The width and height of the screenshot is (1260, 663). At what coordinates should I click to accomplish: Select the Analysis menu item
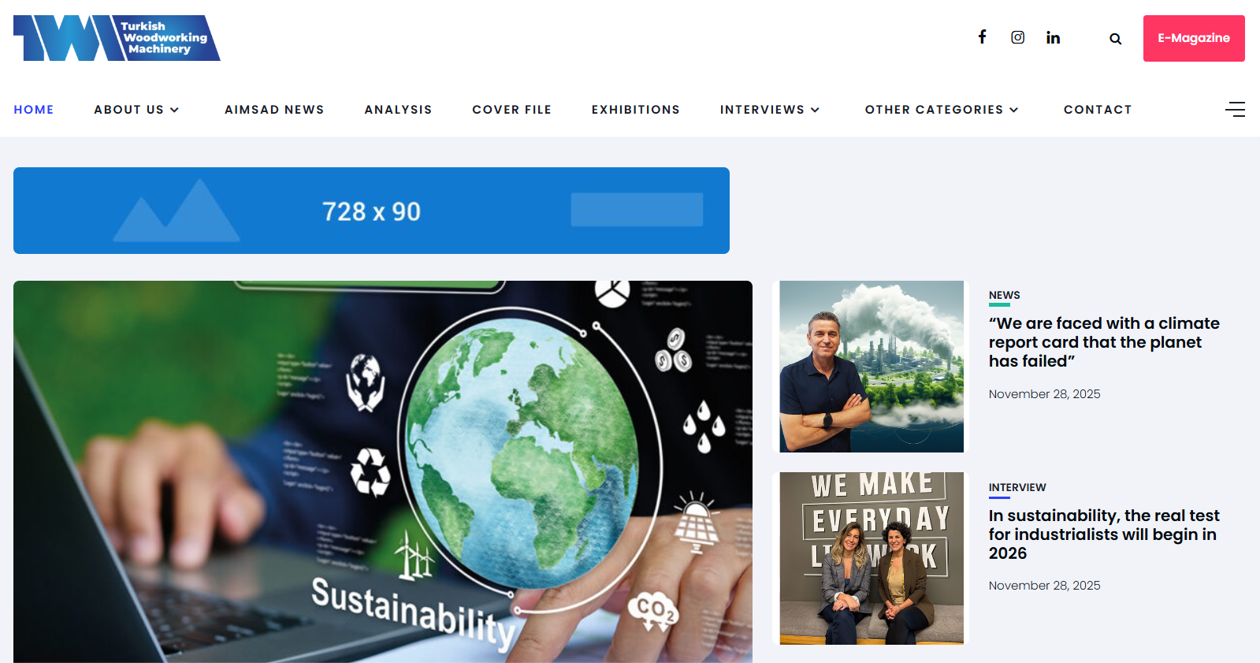click(398, 110)
